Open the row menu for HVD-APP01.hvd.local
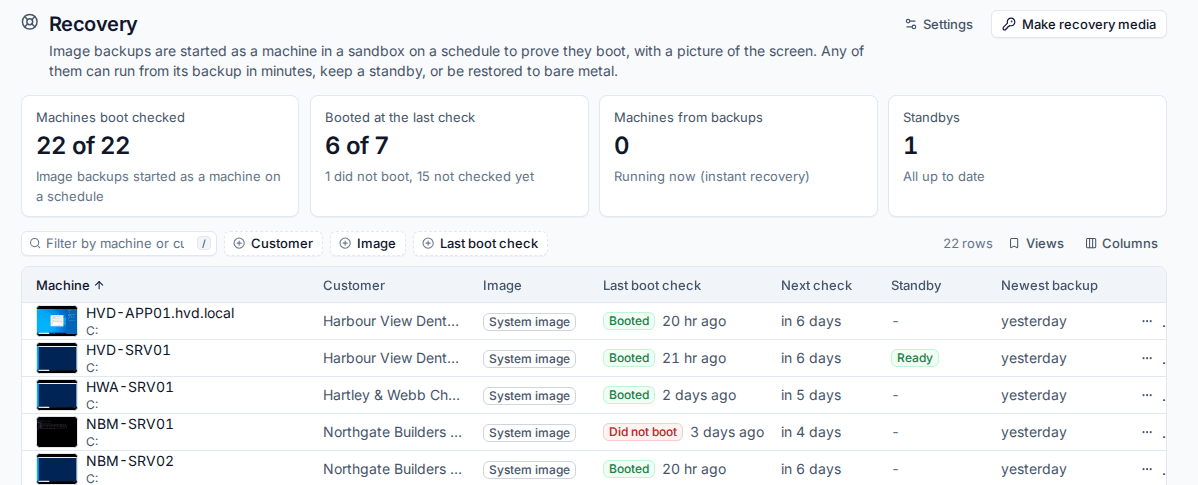 (x=1147, y=322)
